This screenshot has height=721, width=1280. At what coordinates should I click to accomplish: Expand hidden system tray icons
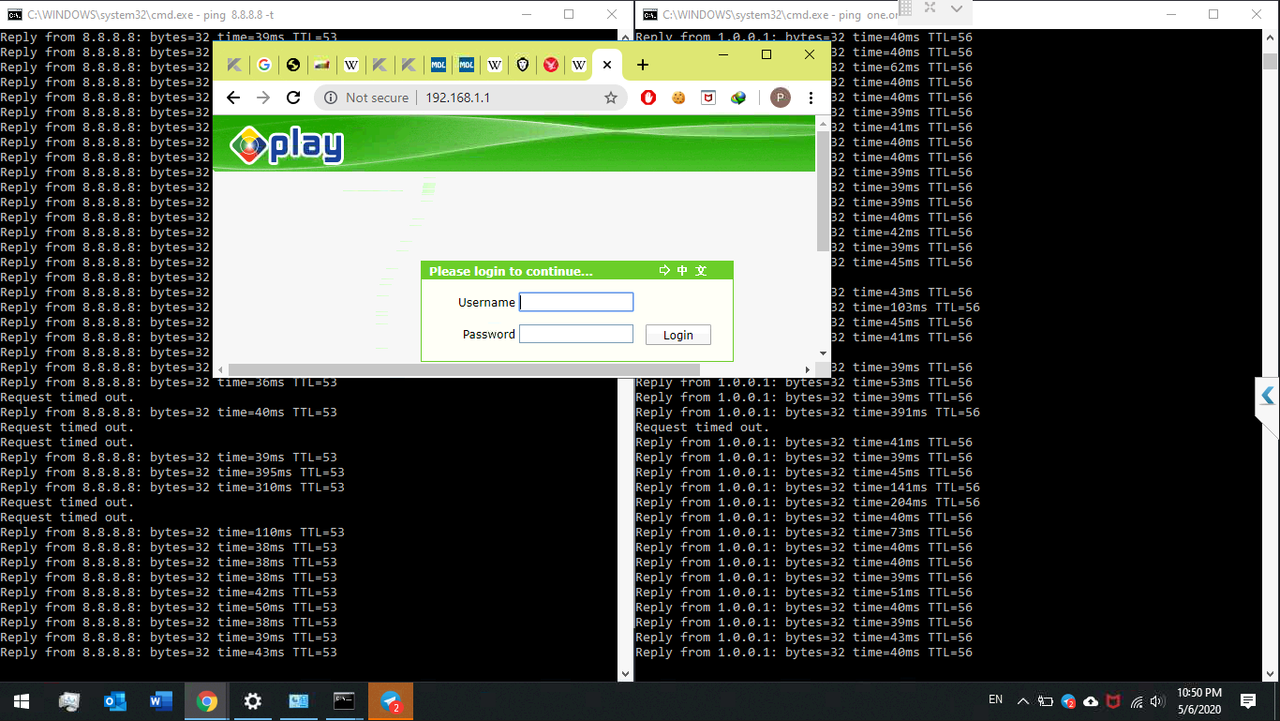coord(1023,701)
